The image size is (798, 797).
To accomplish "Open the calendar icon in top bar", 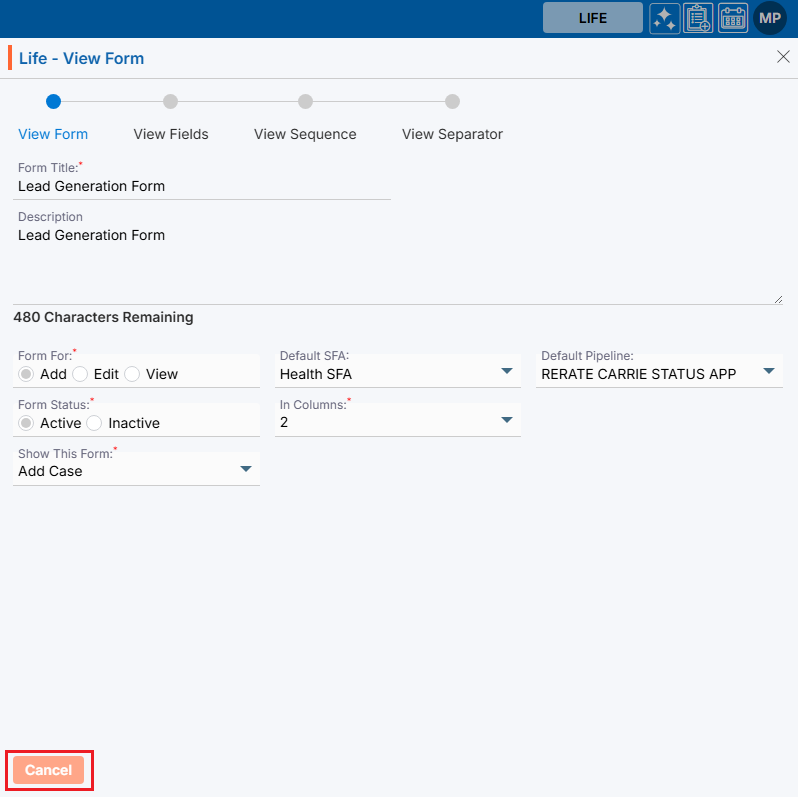I will (x=733, y=18).
